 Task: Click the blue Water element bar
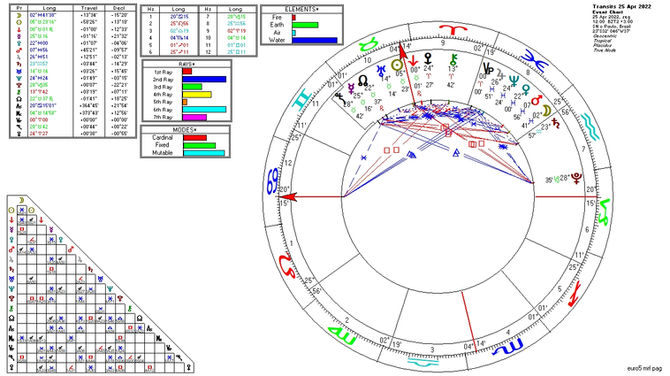click(314, 40)
